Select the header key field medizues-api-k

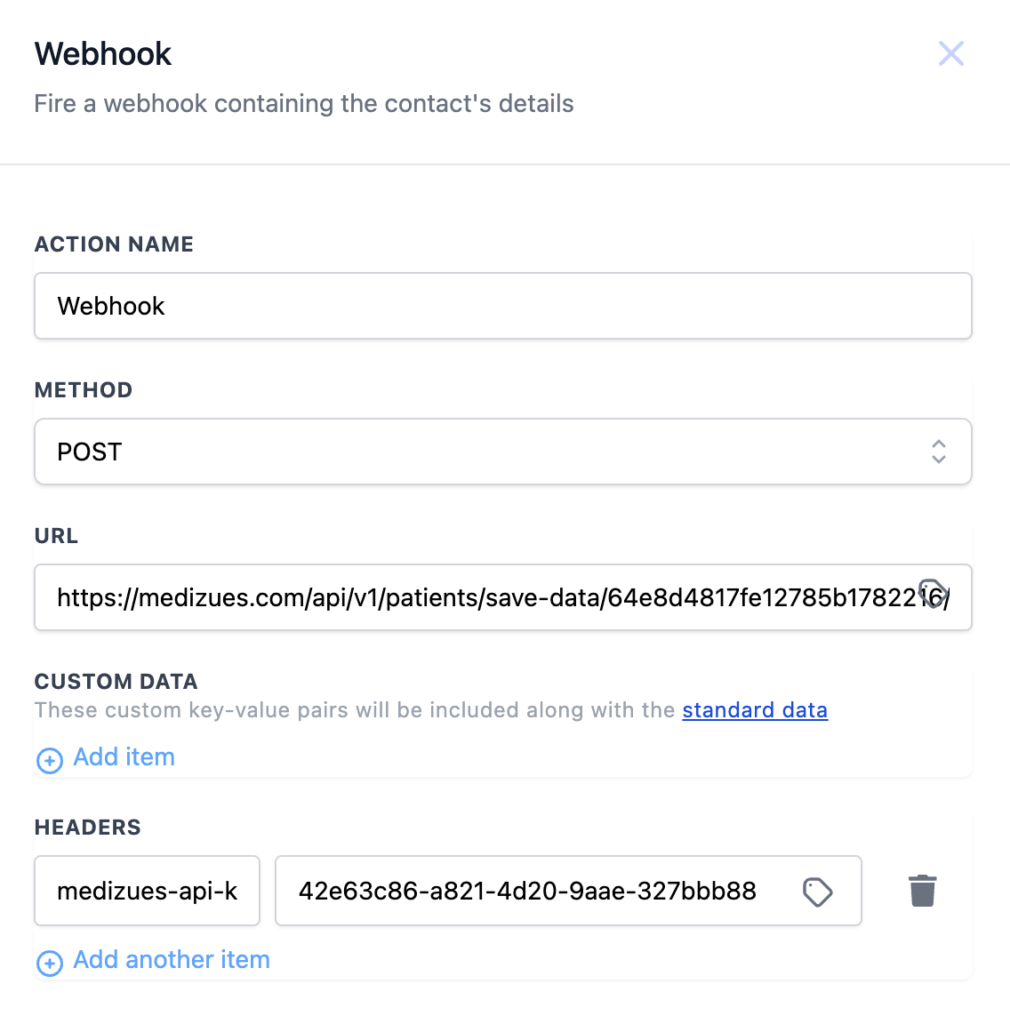[x=147, y=890]
